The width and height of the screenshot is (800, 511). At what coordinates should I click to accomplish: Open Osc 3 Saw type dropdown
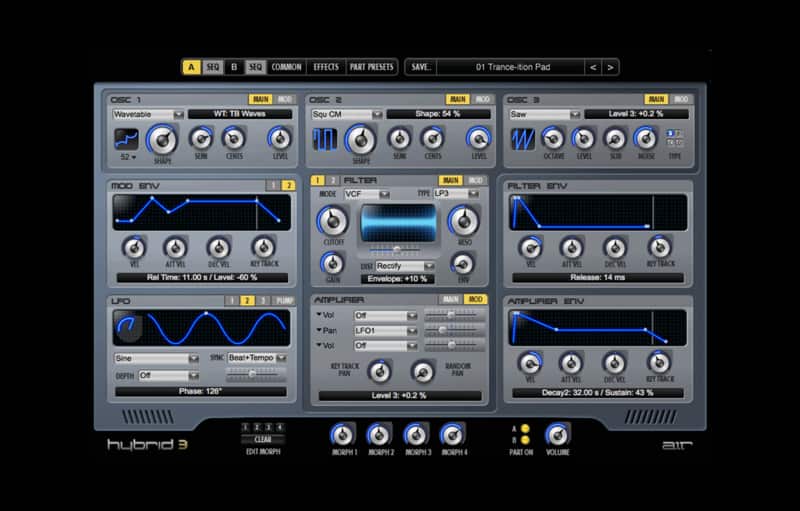[x=544, y=115]
